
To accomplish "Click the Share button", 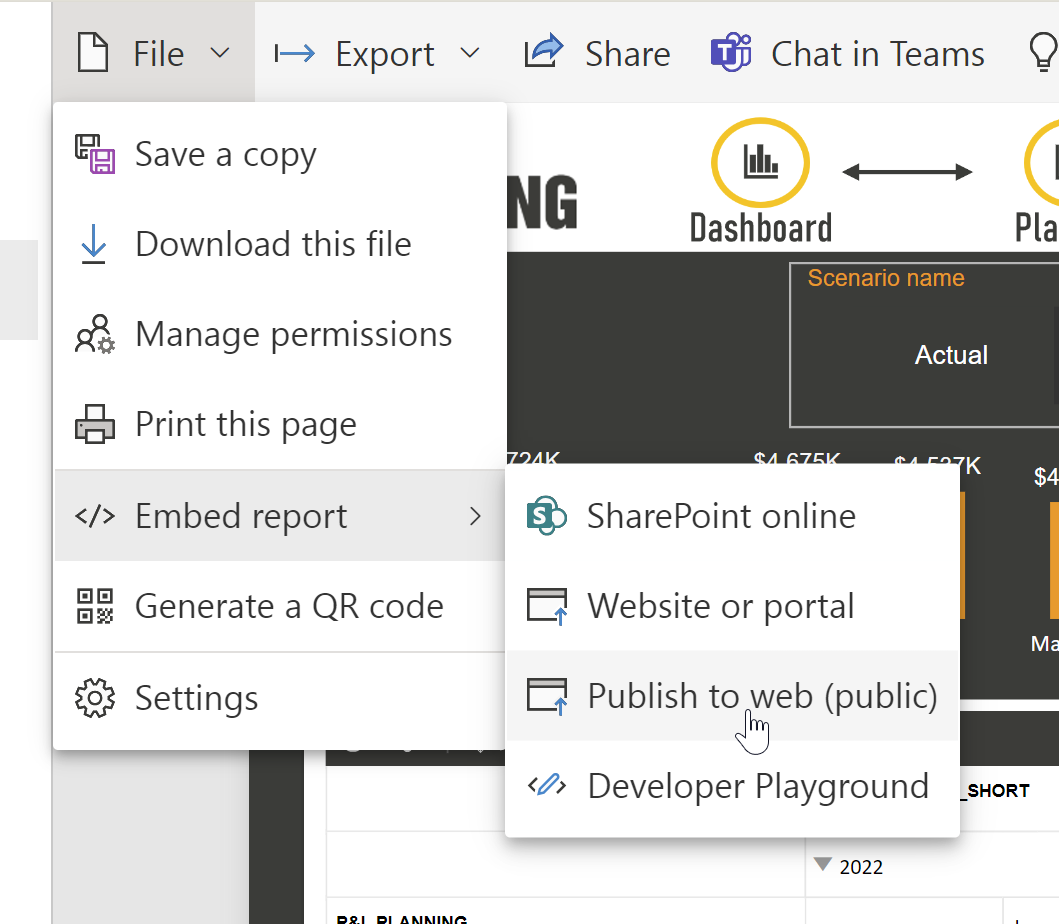I will pos(598,53).
